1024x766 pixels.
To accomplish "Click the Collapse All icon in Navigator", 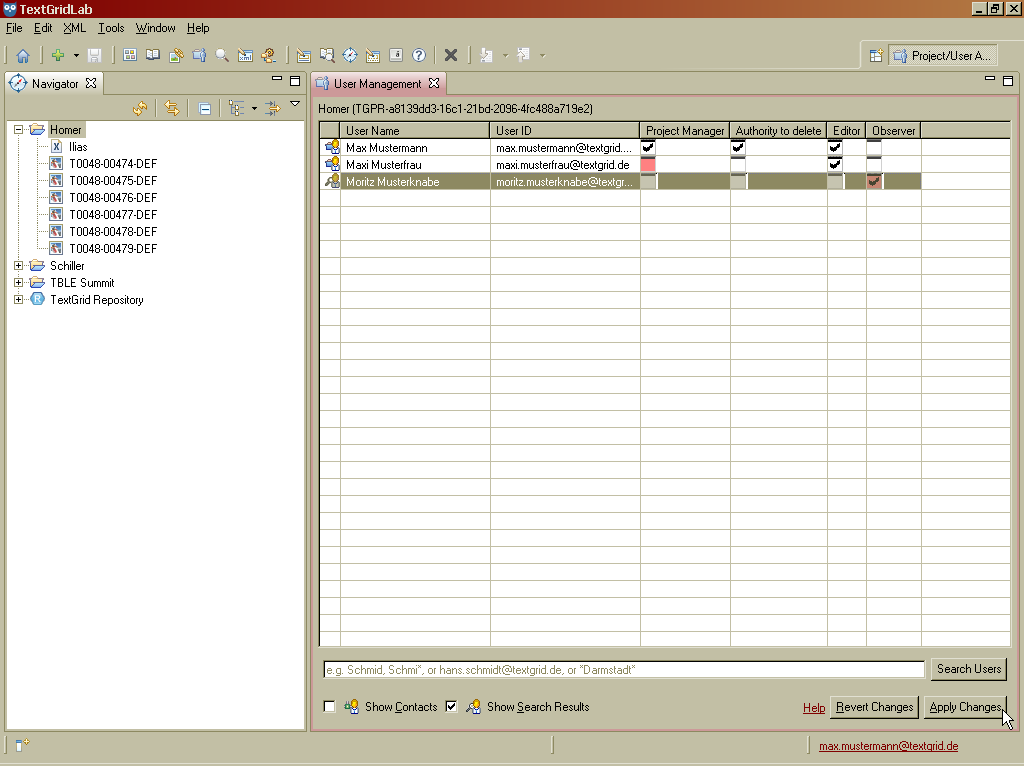I will [204, 108].
